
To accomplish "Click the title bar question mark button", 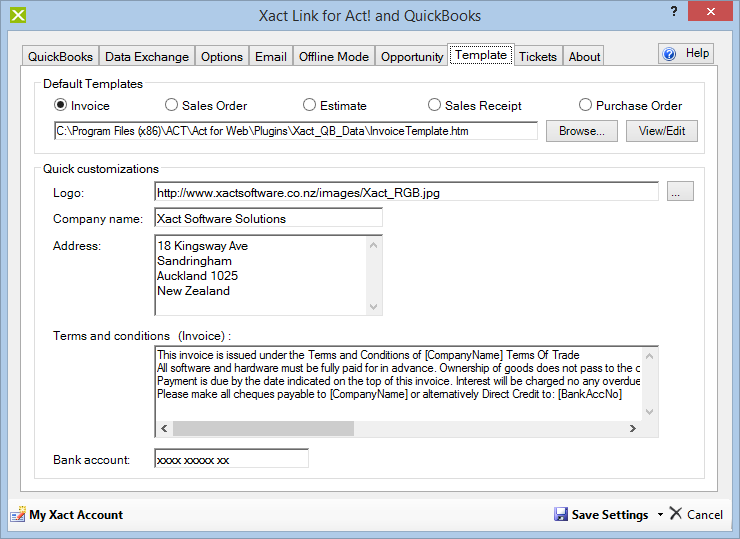I will click(674, 12).
